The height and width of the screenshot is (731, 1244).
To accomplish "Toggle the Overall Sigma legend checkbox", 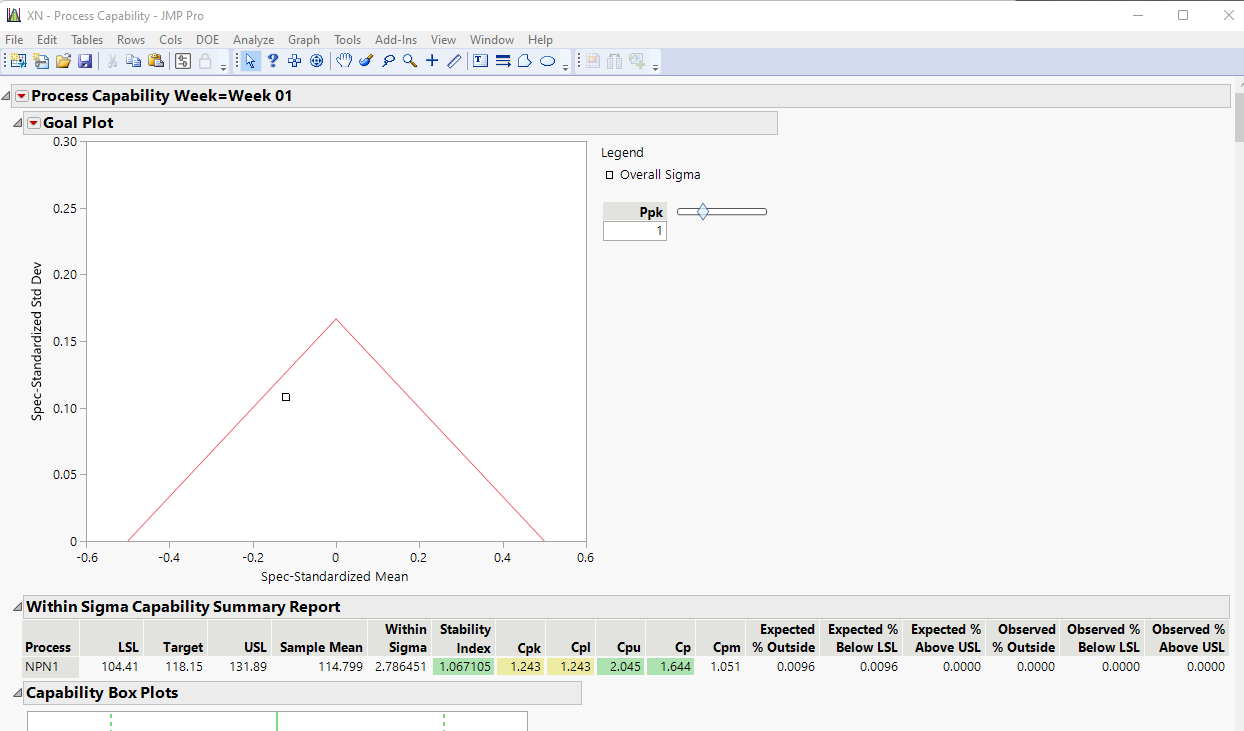I will pyautogui.click(x=610, y=174).
